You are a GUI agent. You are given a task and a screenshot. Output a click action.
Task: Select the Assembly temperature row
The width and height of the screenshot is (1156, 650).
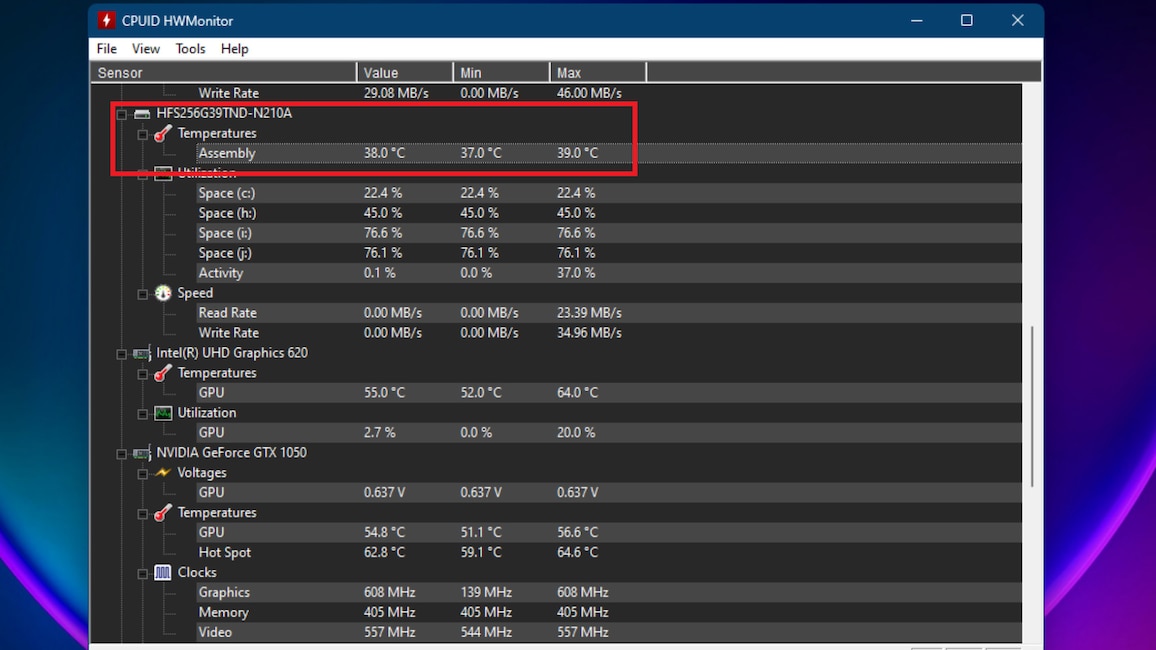point(608,153)
